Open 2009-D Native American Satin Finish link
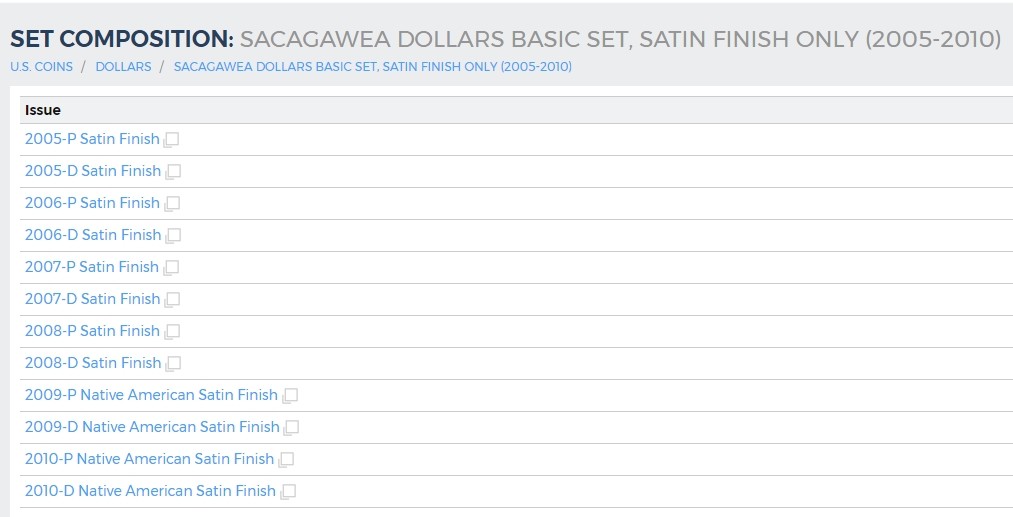 (x=152, y=427)
